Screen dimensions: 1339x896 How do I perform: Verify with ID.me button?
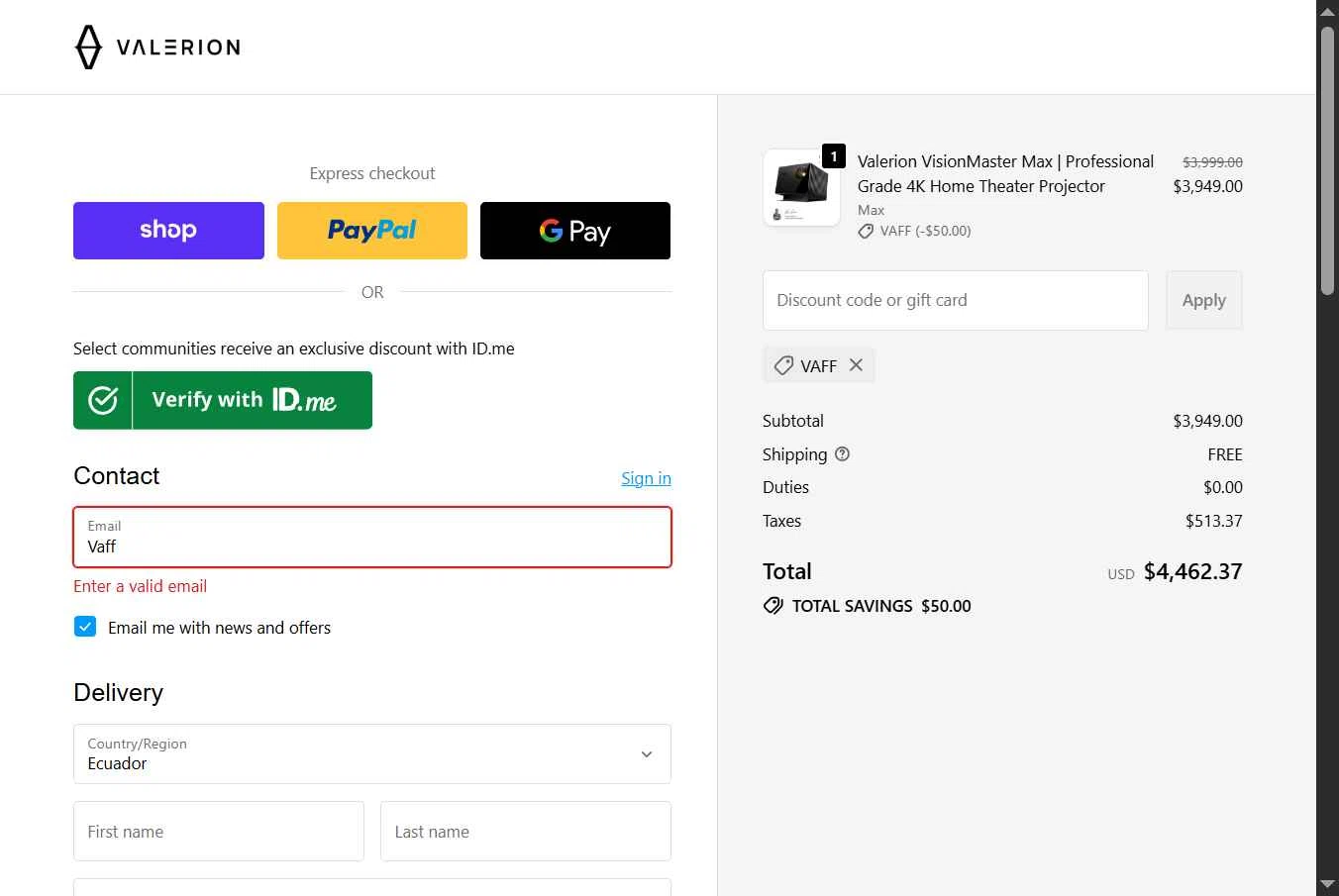coord(223,400)
